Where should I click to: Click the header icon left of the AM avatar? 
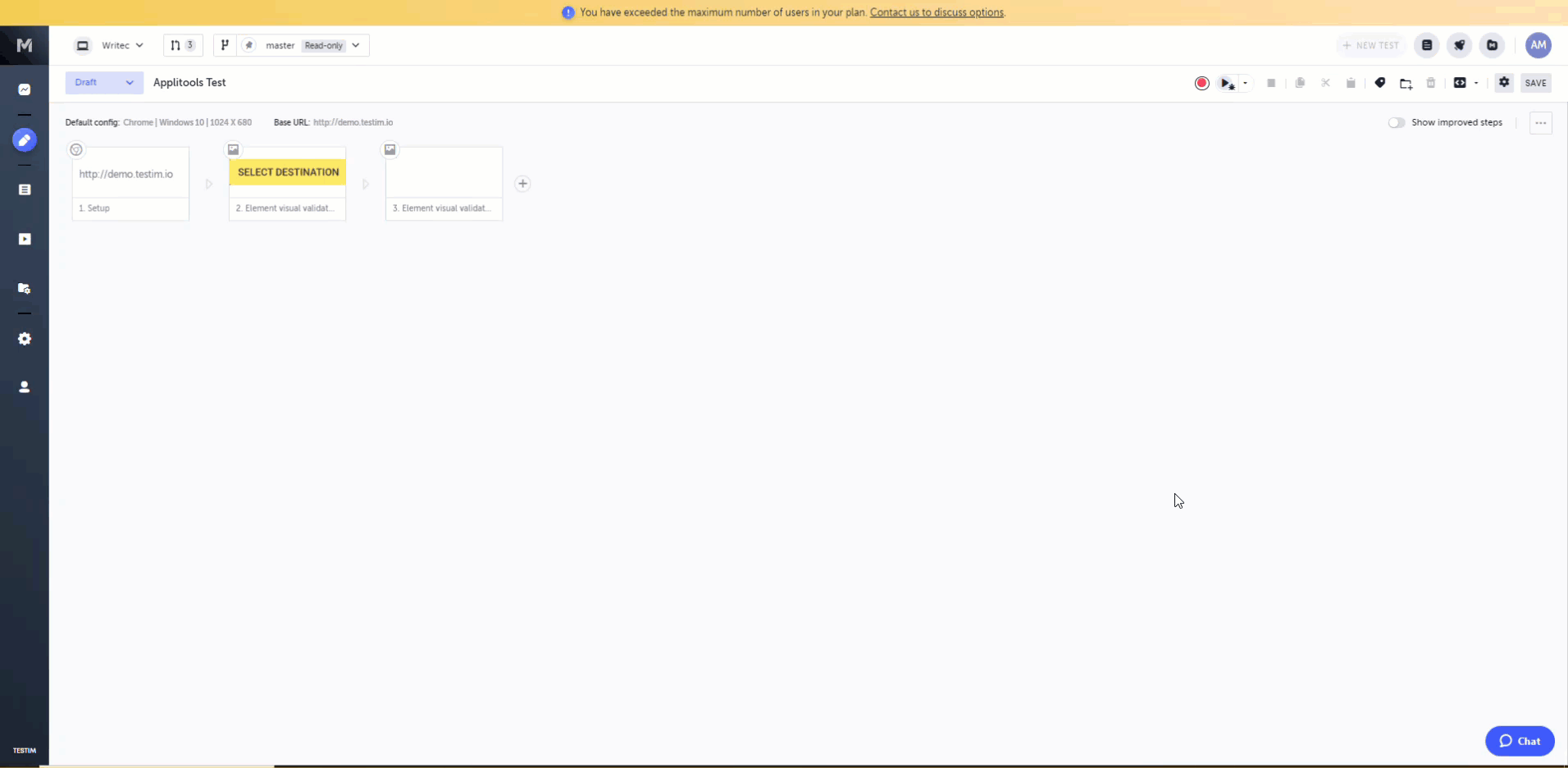[x=1493, y=45]
